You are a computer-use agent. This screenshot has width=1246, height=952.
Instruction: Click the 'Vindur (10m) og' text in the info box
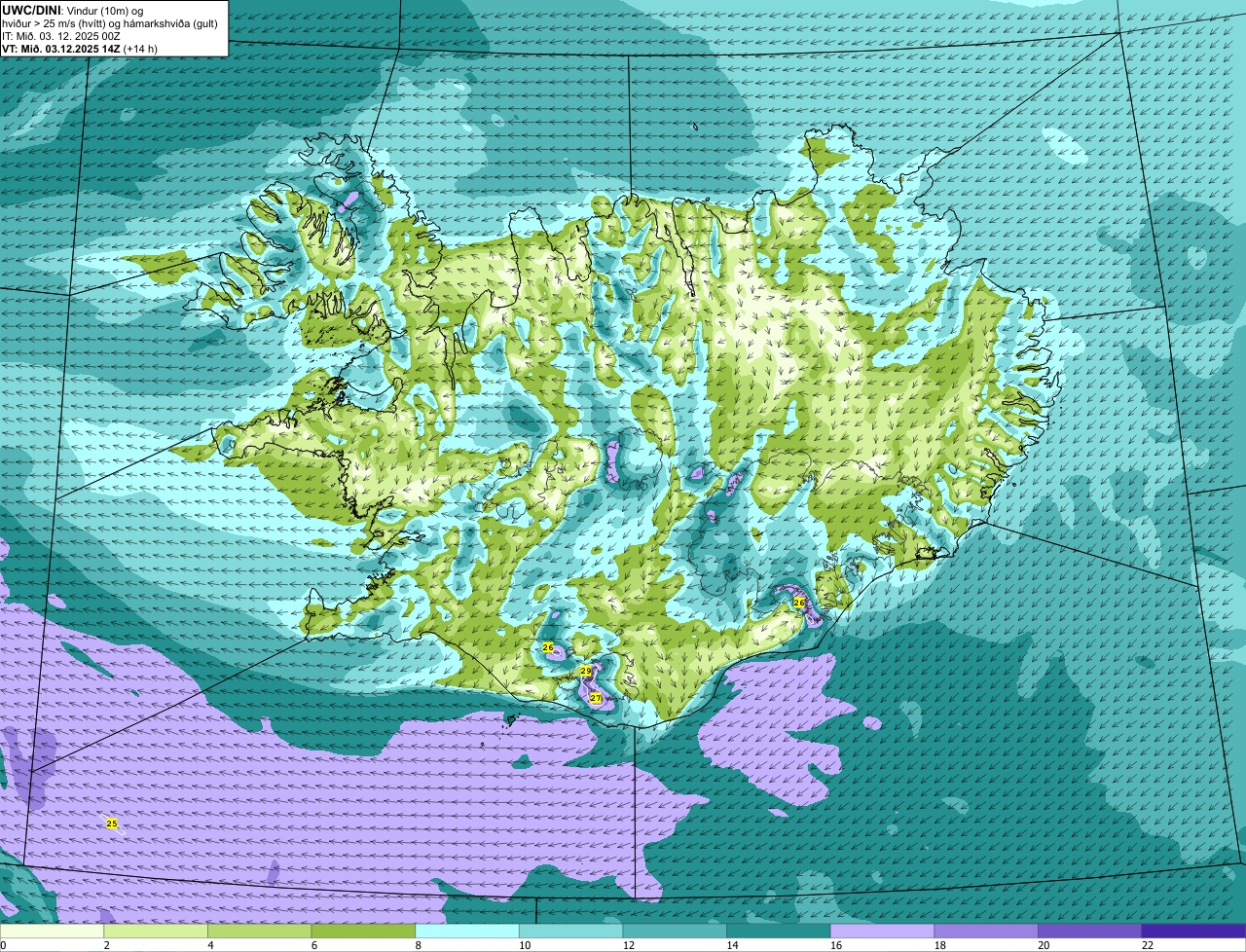click(105, 12)
